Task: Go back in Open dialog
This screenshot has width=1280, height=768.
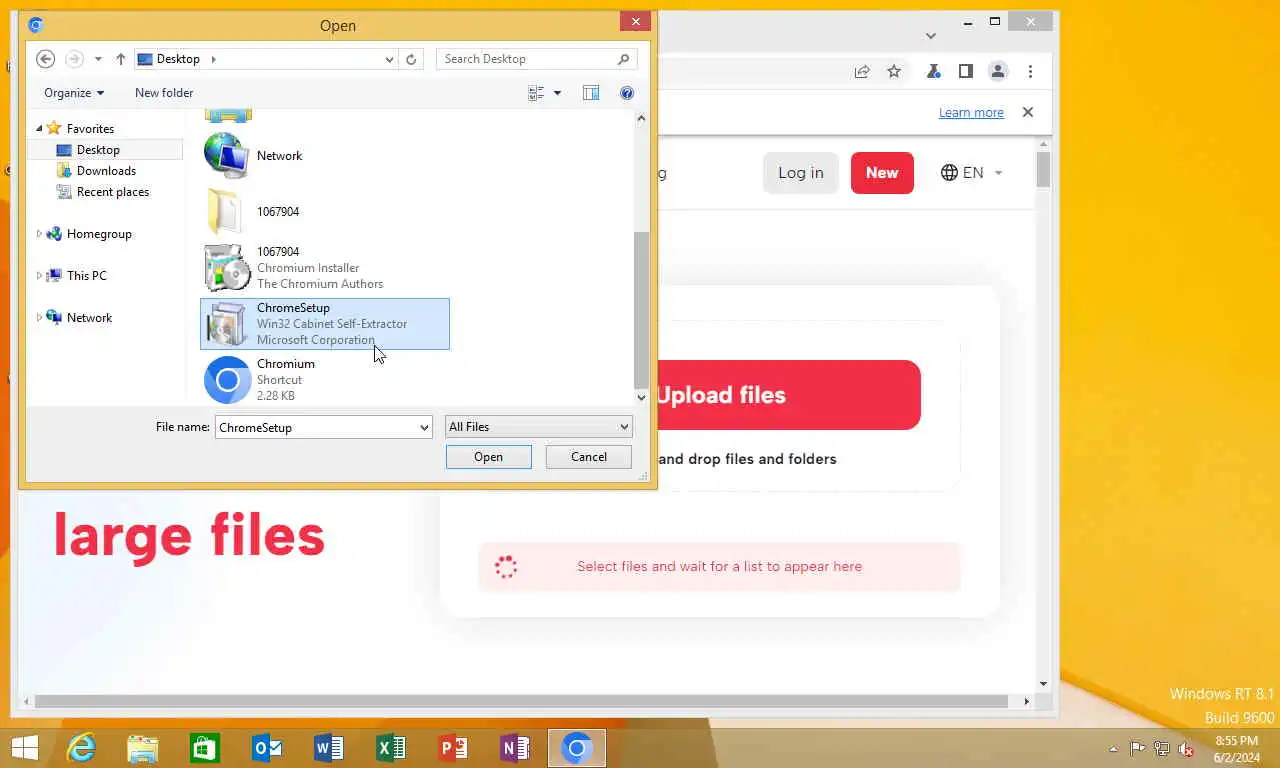Action: coord(45,59)
